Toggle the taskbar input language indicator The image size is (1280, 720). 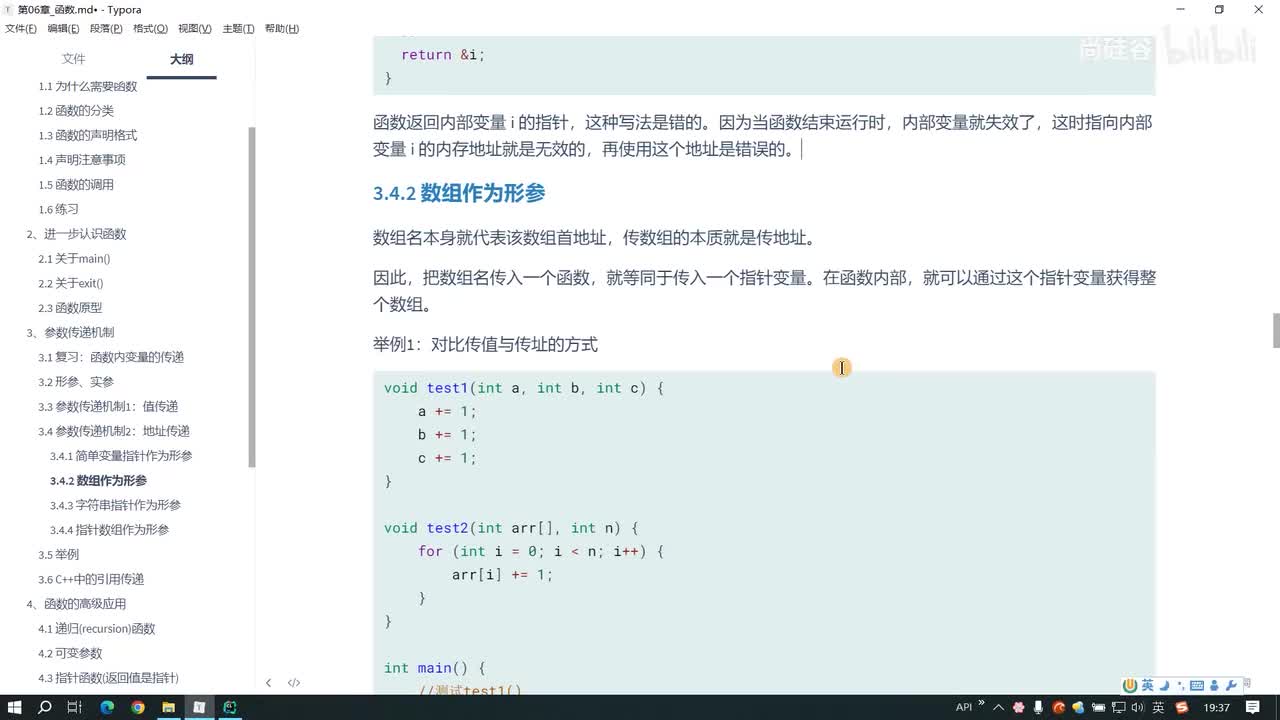[1158, 707]
